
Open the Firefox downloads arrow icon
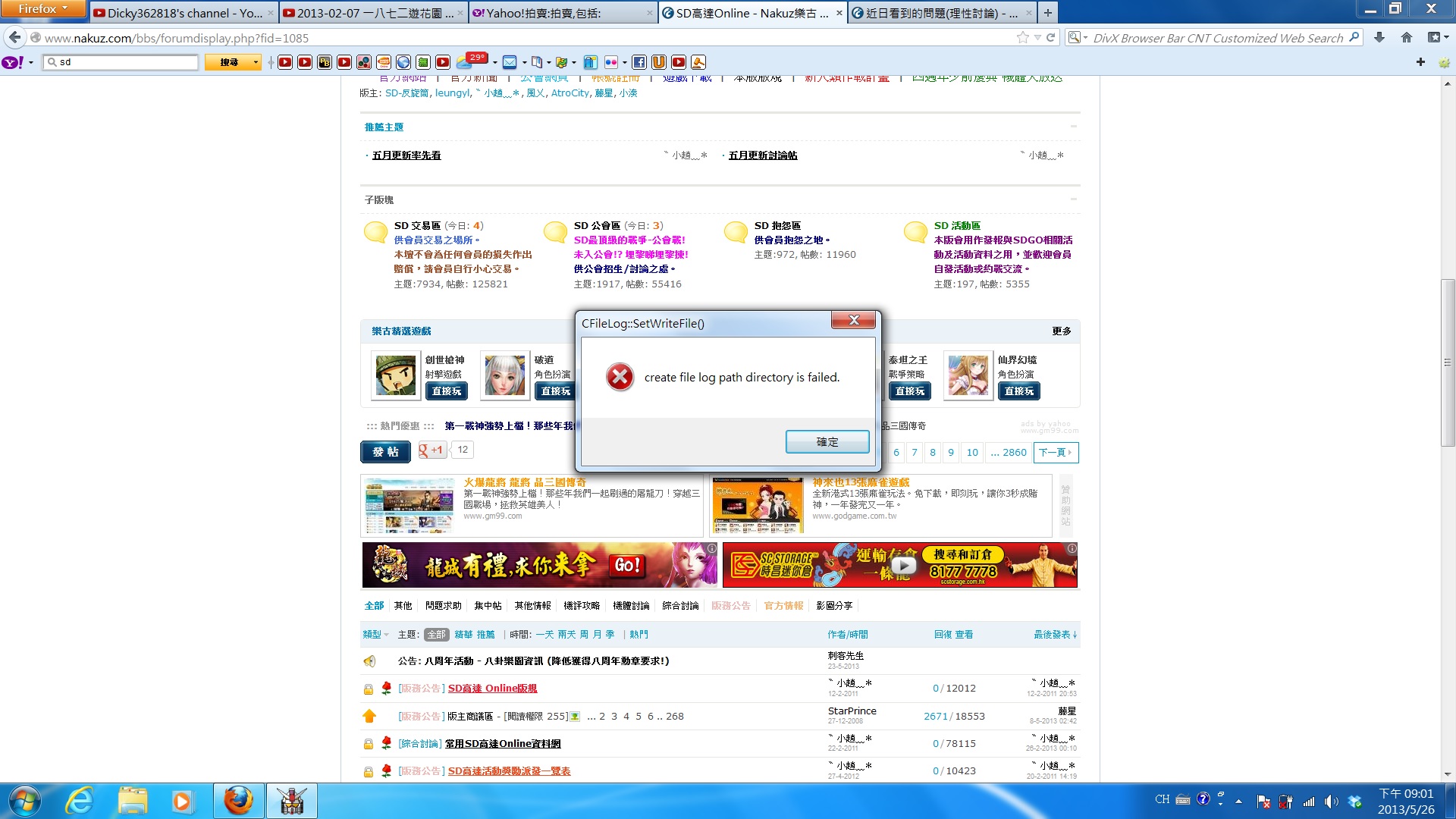[1379, 37]
